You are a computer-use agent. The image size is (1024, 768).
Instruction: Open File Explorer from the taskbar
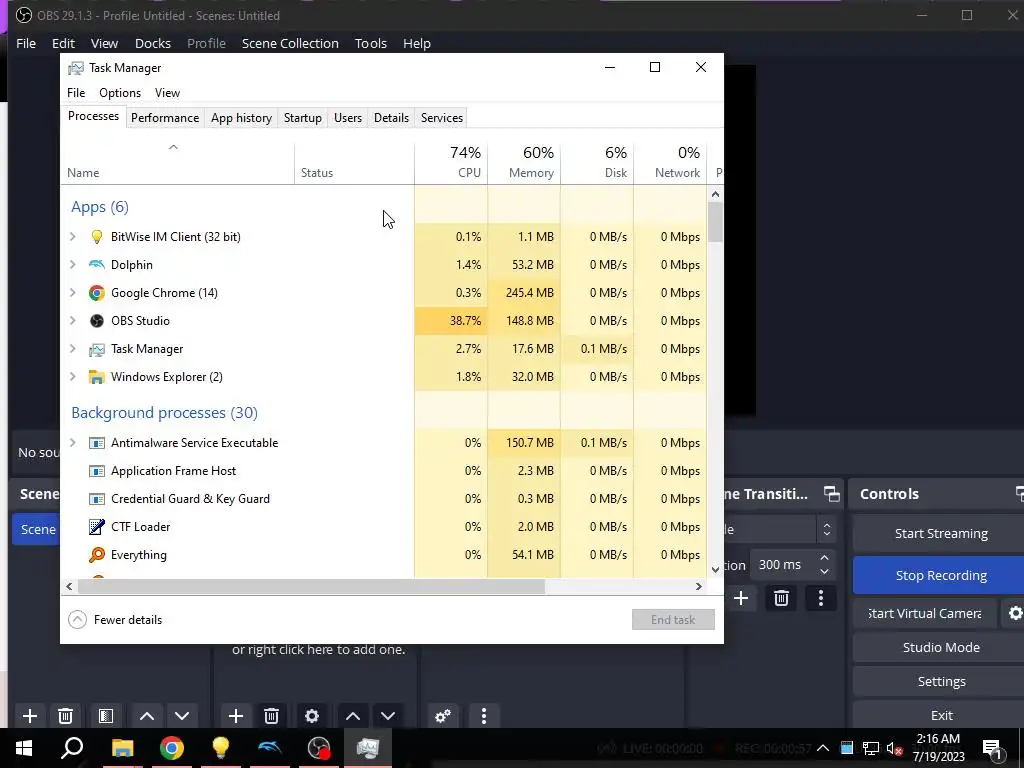[x=122, y=748]
